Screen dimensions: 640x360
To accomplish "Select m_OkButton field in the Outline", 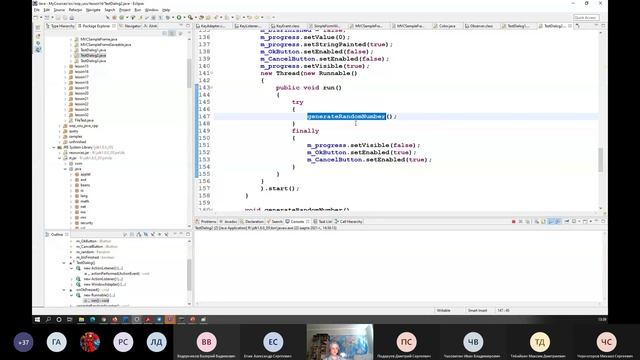I will (x=93, y=241).
